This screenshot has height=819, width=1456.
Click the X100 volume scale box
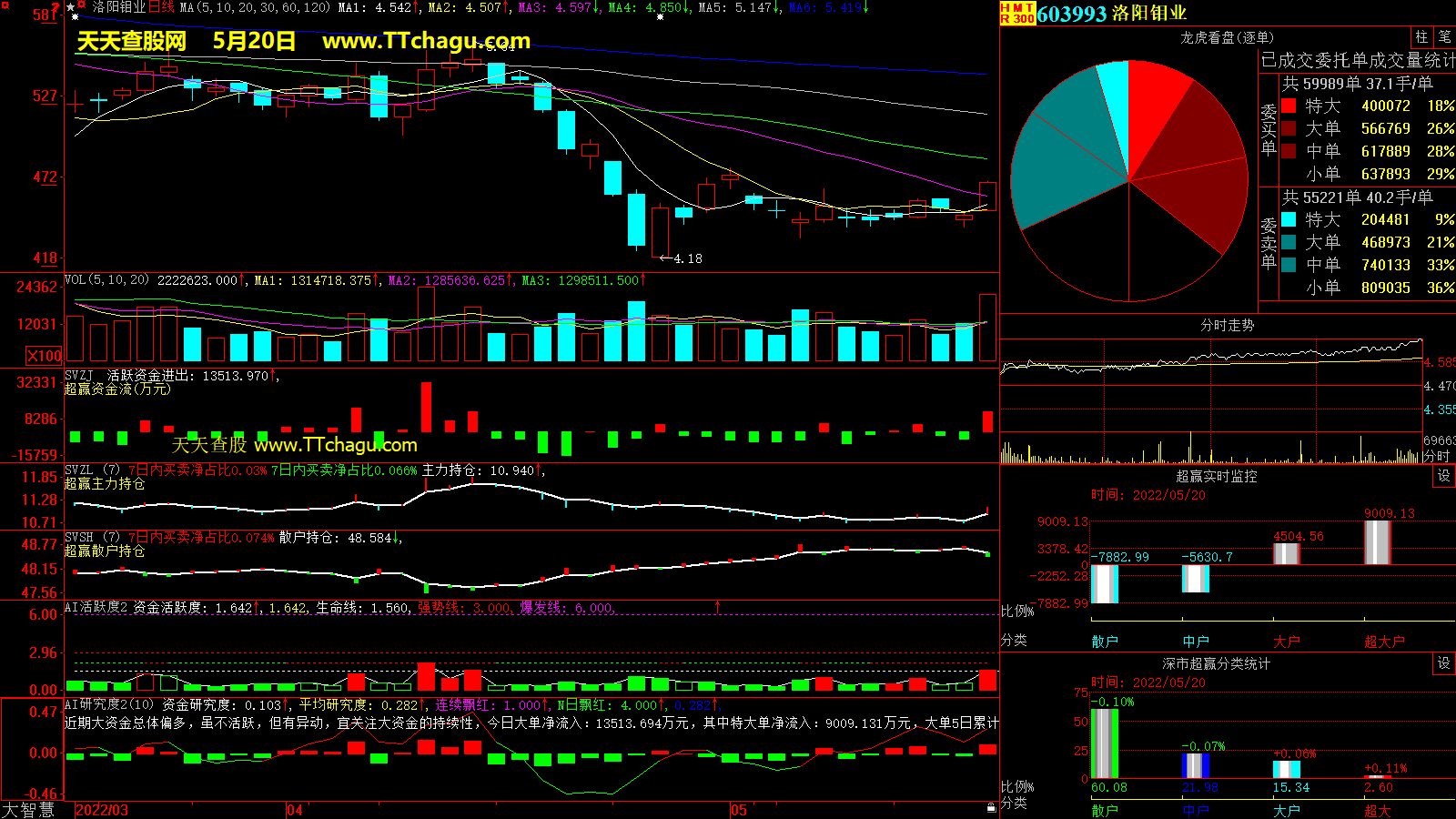(44, 356)
